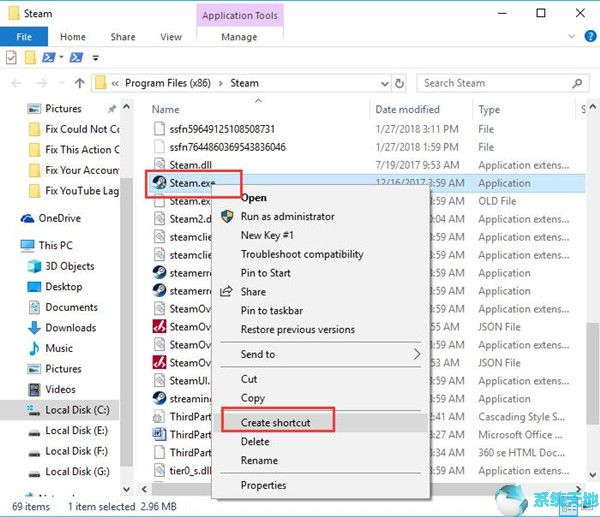The width and height of the screenshot is (600, 517).
Task: Select OneDrive in navigation pane
Action: click(60, 218)
